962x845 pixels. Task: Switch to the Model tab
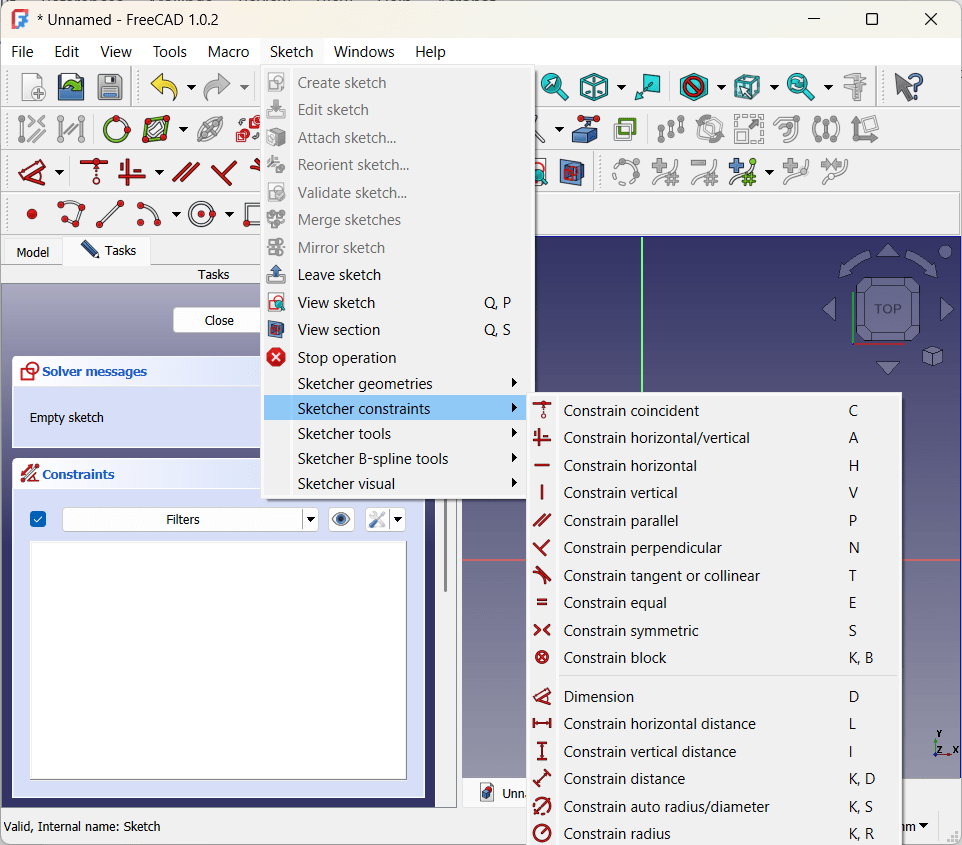point(33,252)
